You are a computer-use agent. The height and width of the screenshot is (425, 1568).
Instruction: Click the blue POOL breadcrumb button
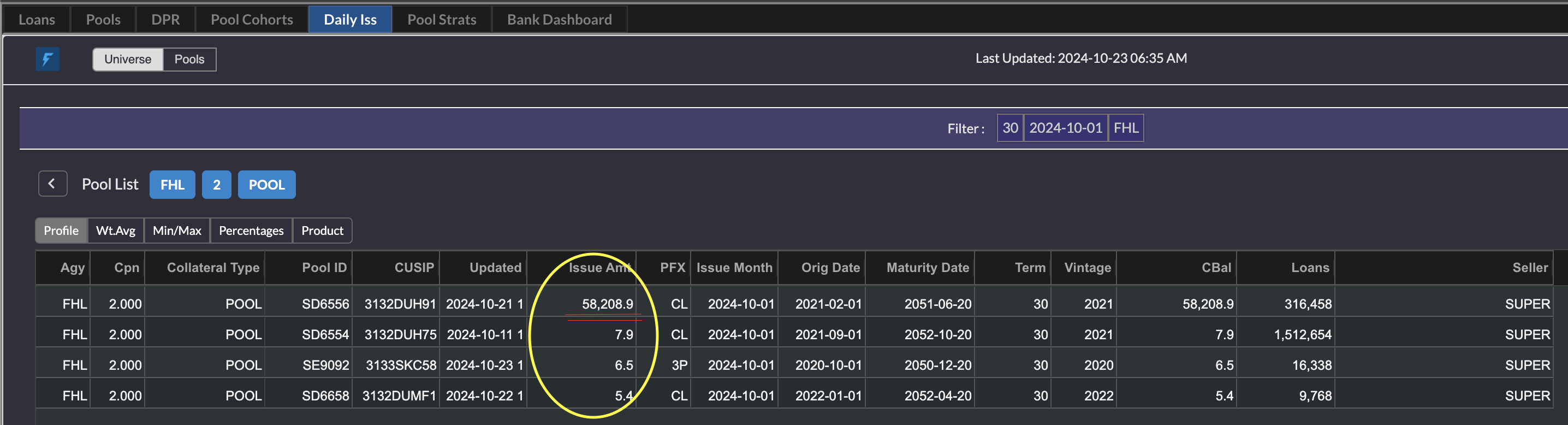coord(266,185)
